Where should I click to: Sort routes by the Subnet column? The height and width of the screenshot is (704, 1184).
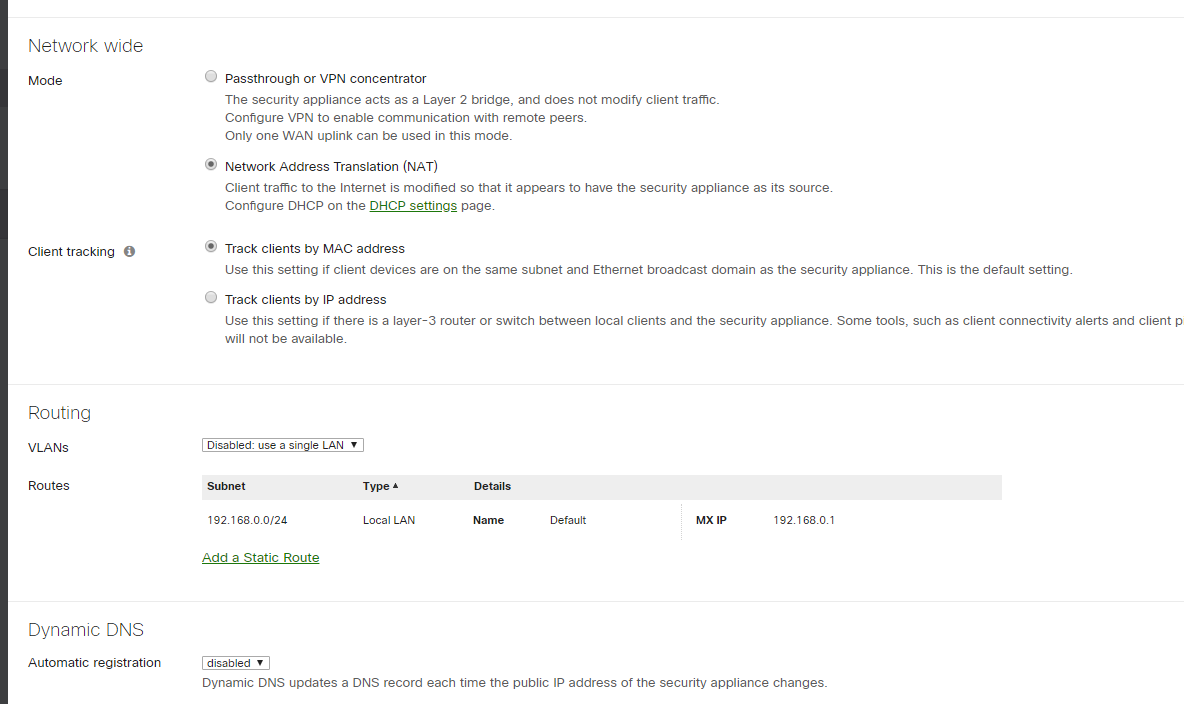click(x=226, y=486)
